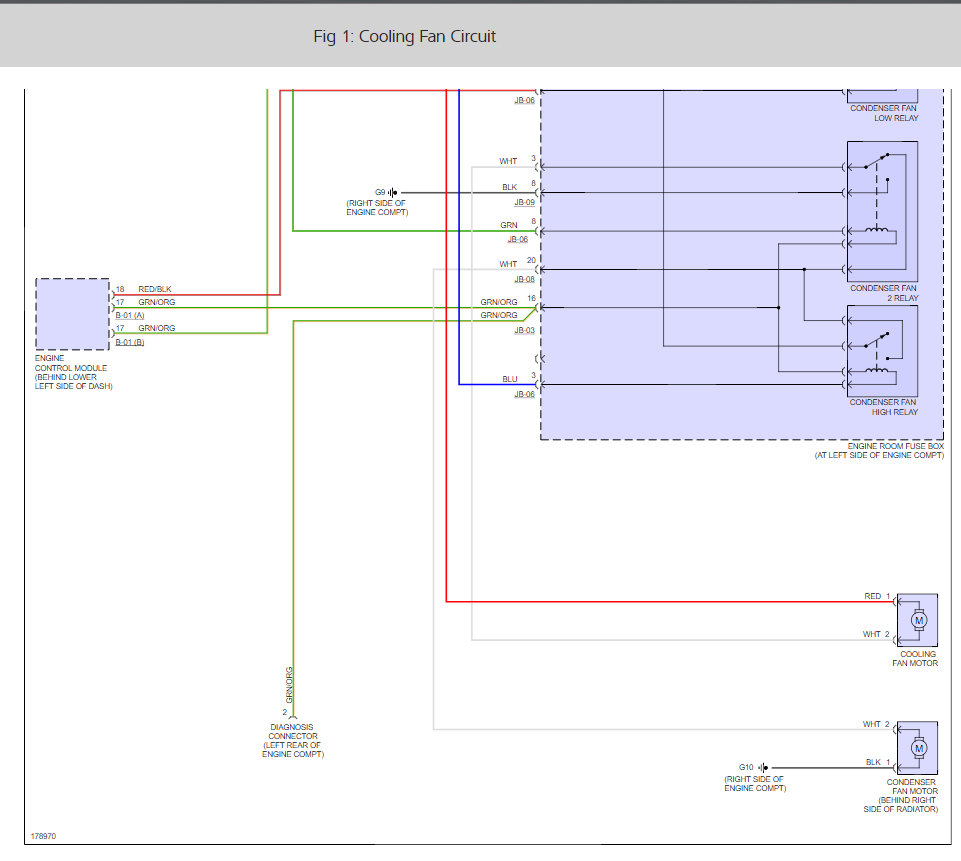Click the Cooling Fan Motor symbol
Image resolution: width=961 pixels, height=861 pixels.
coord(917,620)
